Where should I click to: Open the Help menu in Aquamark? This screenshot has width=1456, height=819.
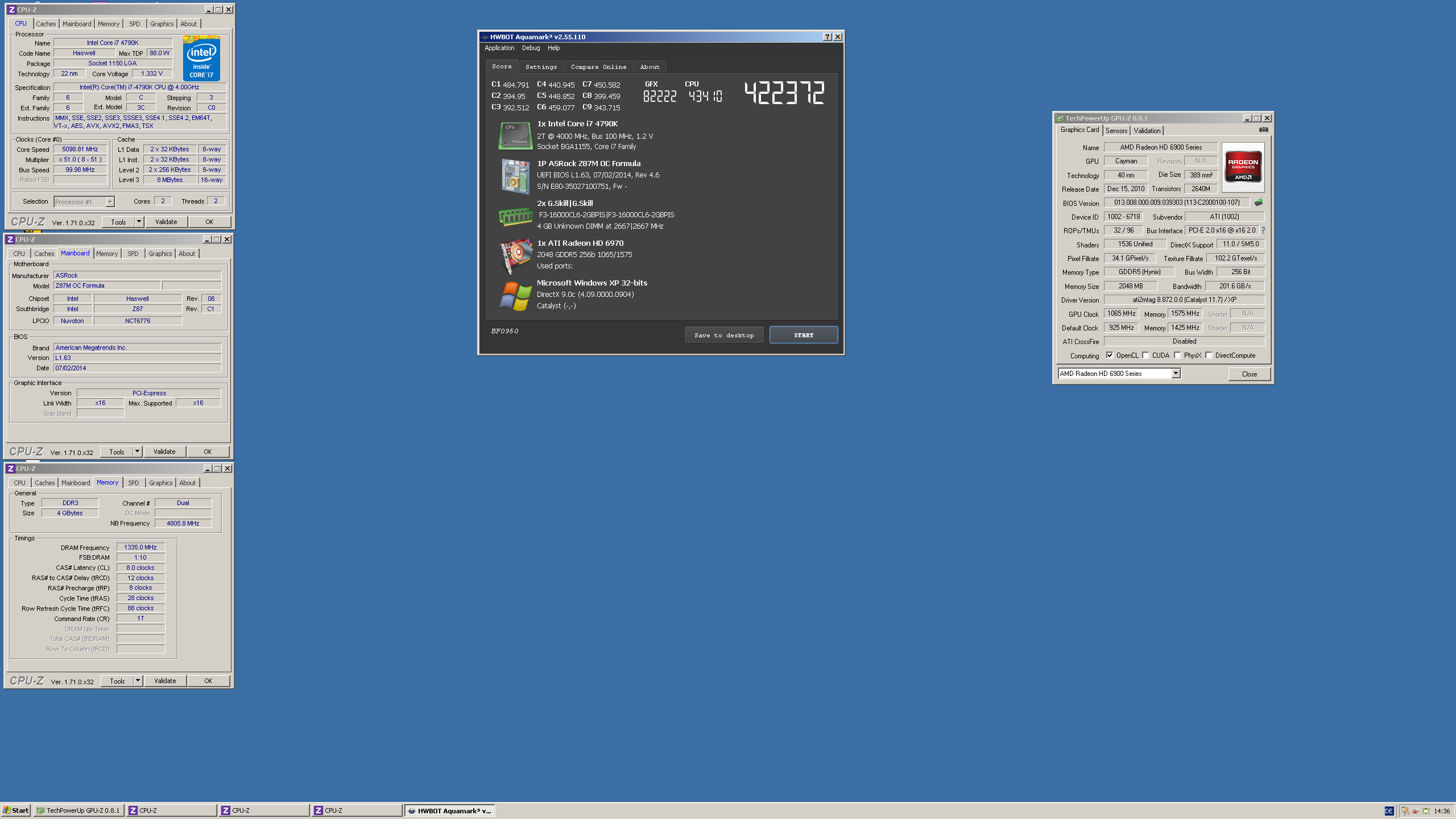[x=554, y=48]
